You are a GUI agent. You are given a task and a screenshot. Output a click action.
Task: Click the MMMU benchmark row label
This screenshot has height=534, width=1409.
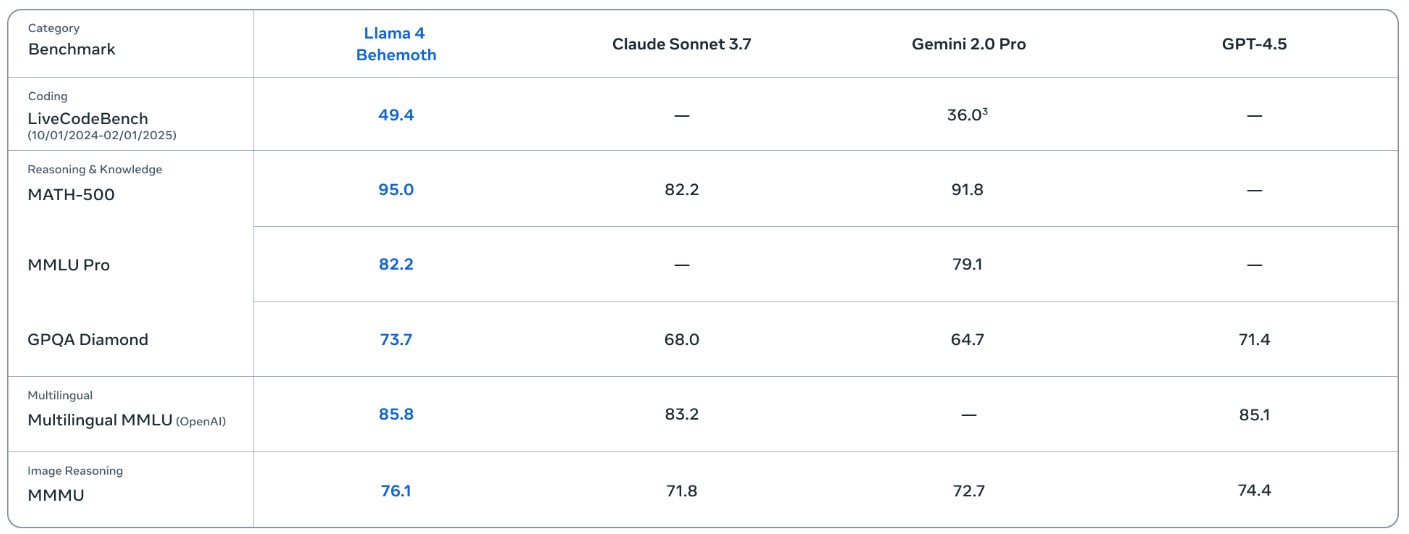(56, 494)
